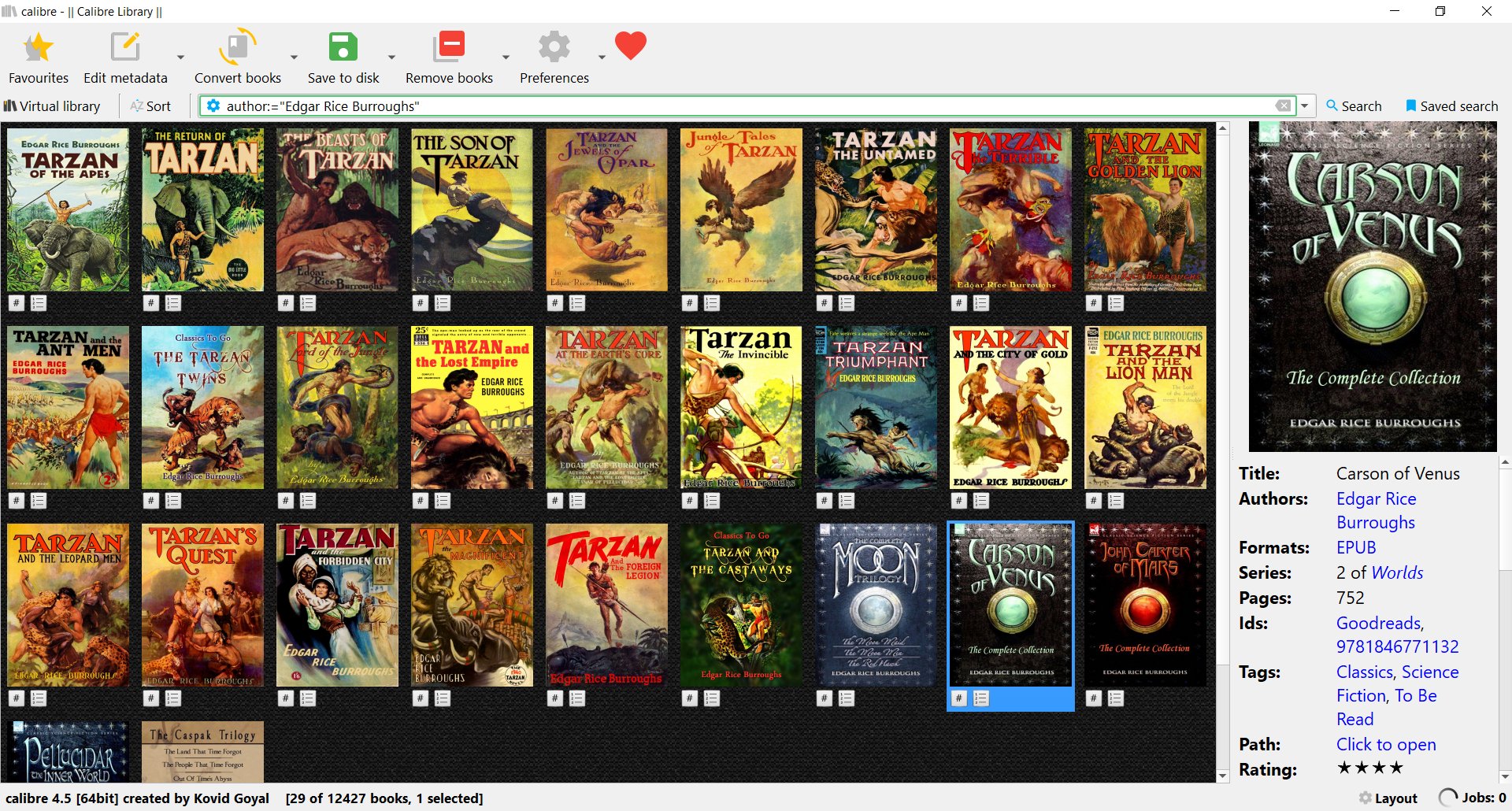The image size is (1512, 811).
Task: Click the Search button
Action: click(1354, 106)
